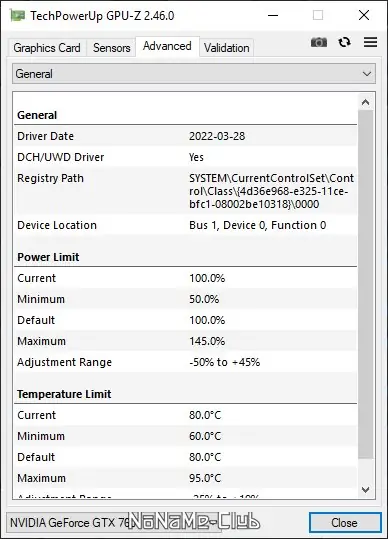Open the Validation tab
The height and width of the screenshot is (539, 388).
[x=226, y=47]
